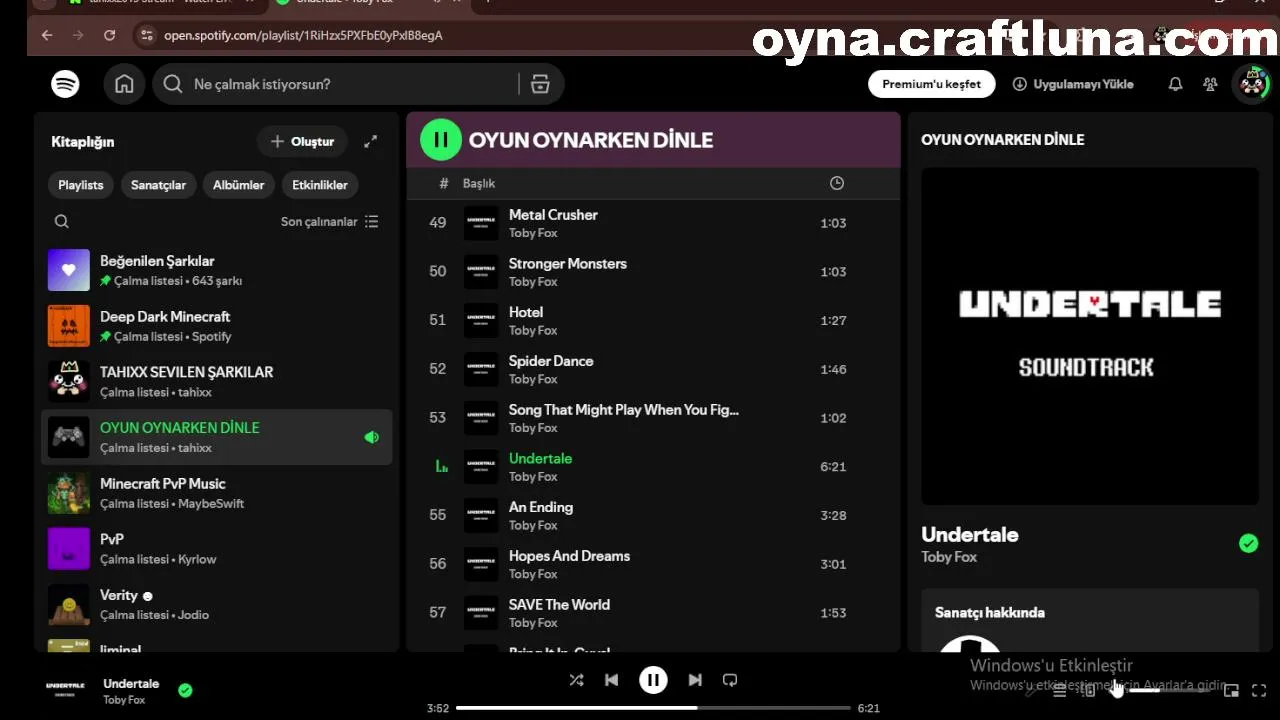Click the Başlık column header
Screen dimensions: 1280x720
click(479, 183)
